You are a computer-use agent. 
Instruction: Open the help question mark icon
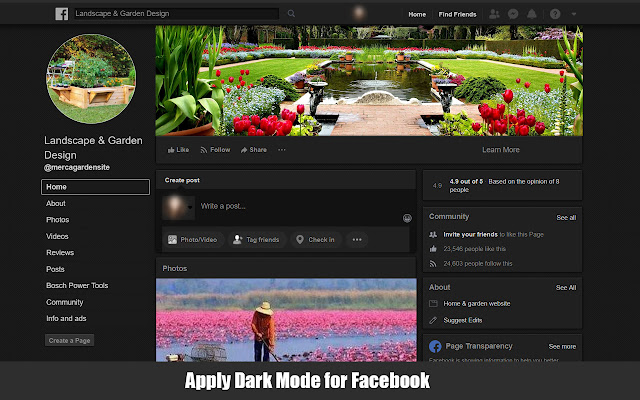coord(554,14)
